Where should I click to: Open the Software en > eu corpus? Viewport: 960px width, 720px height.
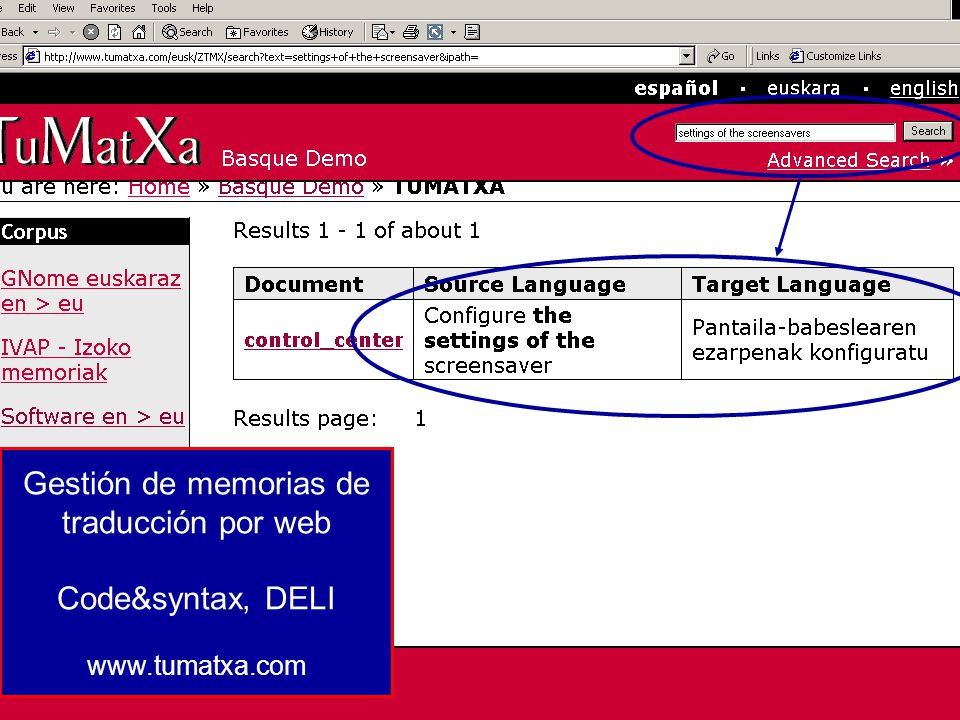tap(92, 416)
